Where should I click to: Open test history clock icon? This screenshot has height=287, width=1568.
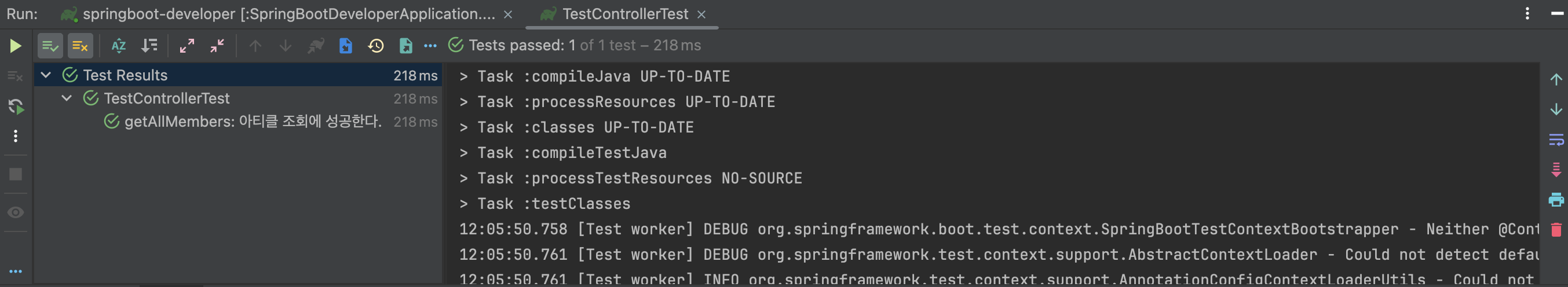pyautogui.click(x=375, y=46)
